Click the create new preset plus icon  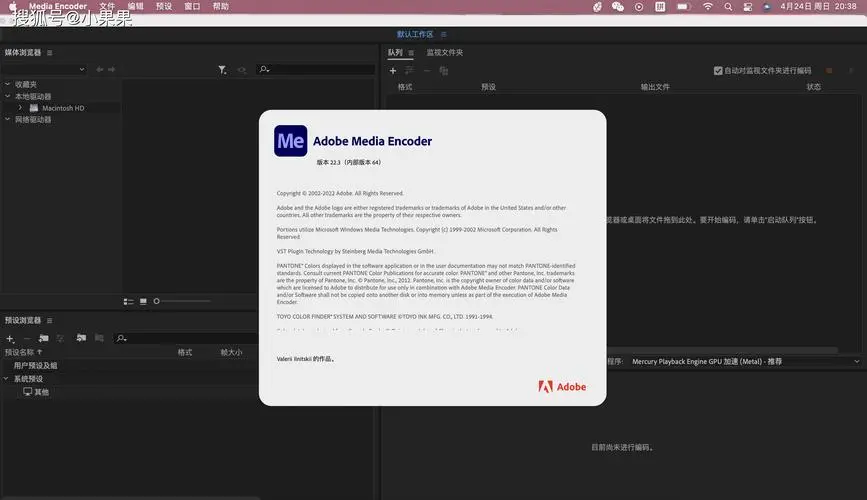coord(9,338)
